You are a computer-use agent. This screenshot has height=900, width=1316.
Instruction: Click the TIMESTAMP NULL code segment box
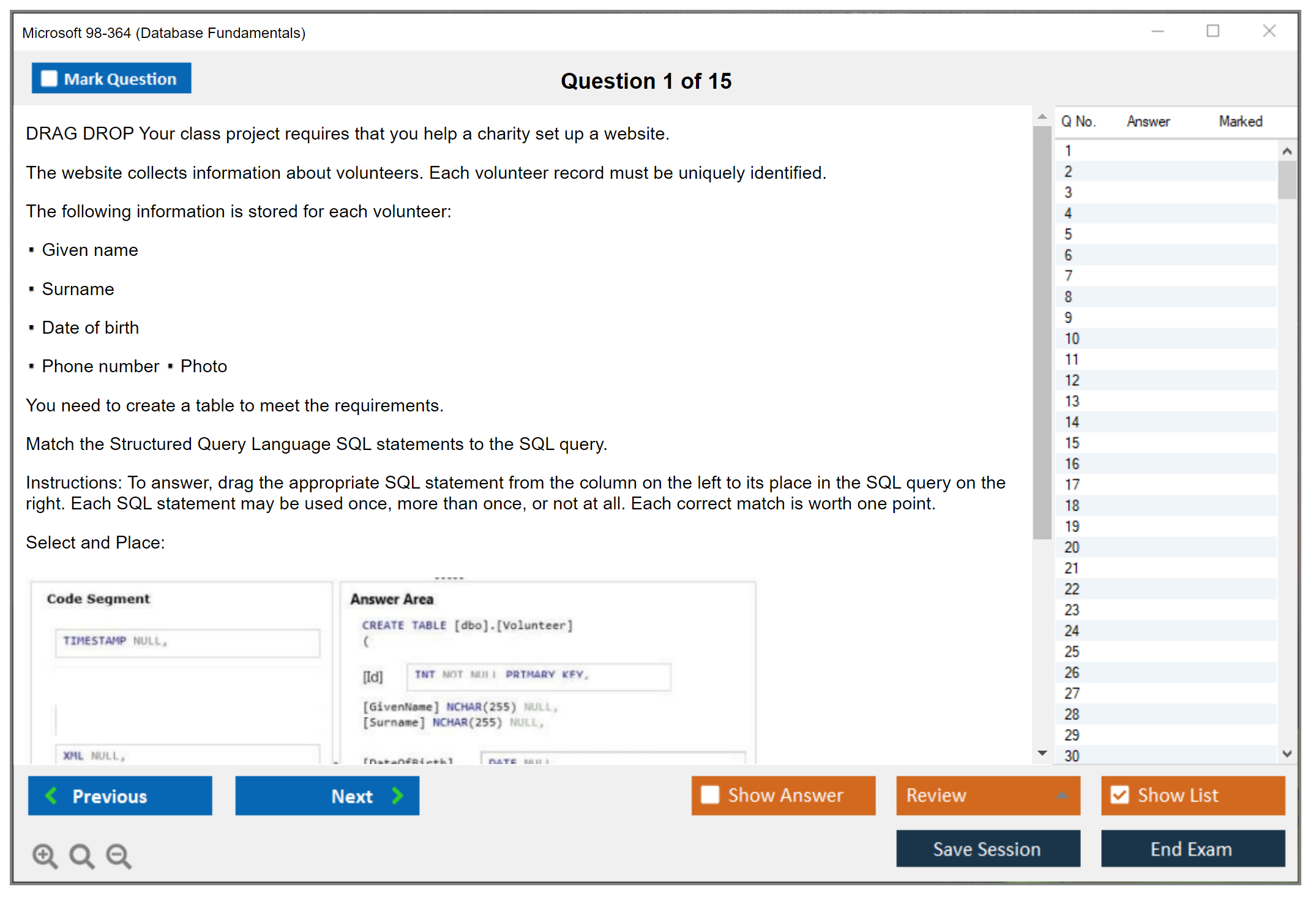click(187, 642)
